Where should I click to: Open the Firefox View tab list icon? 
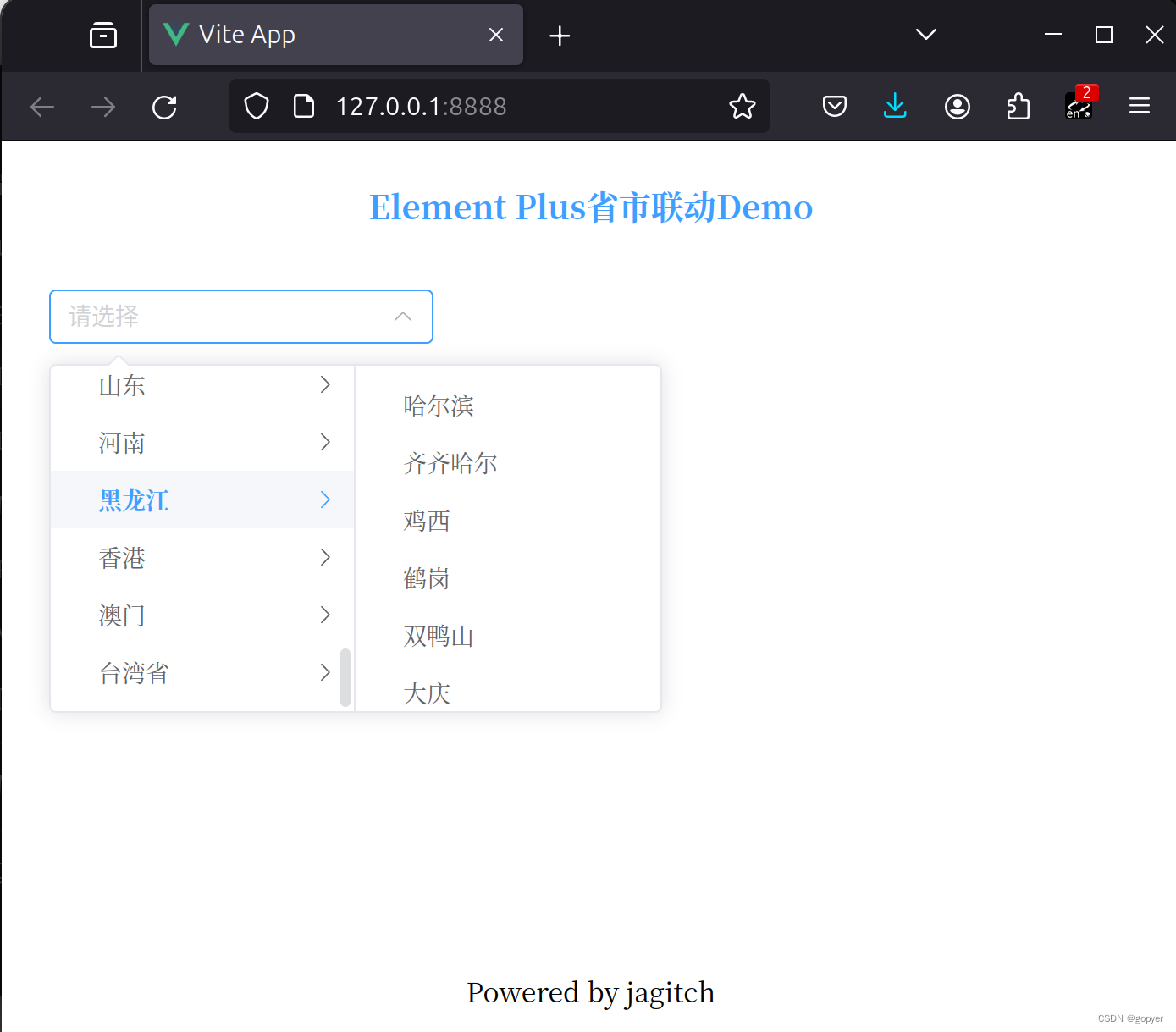click(x=103, y=35)
